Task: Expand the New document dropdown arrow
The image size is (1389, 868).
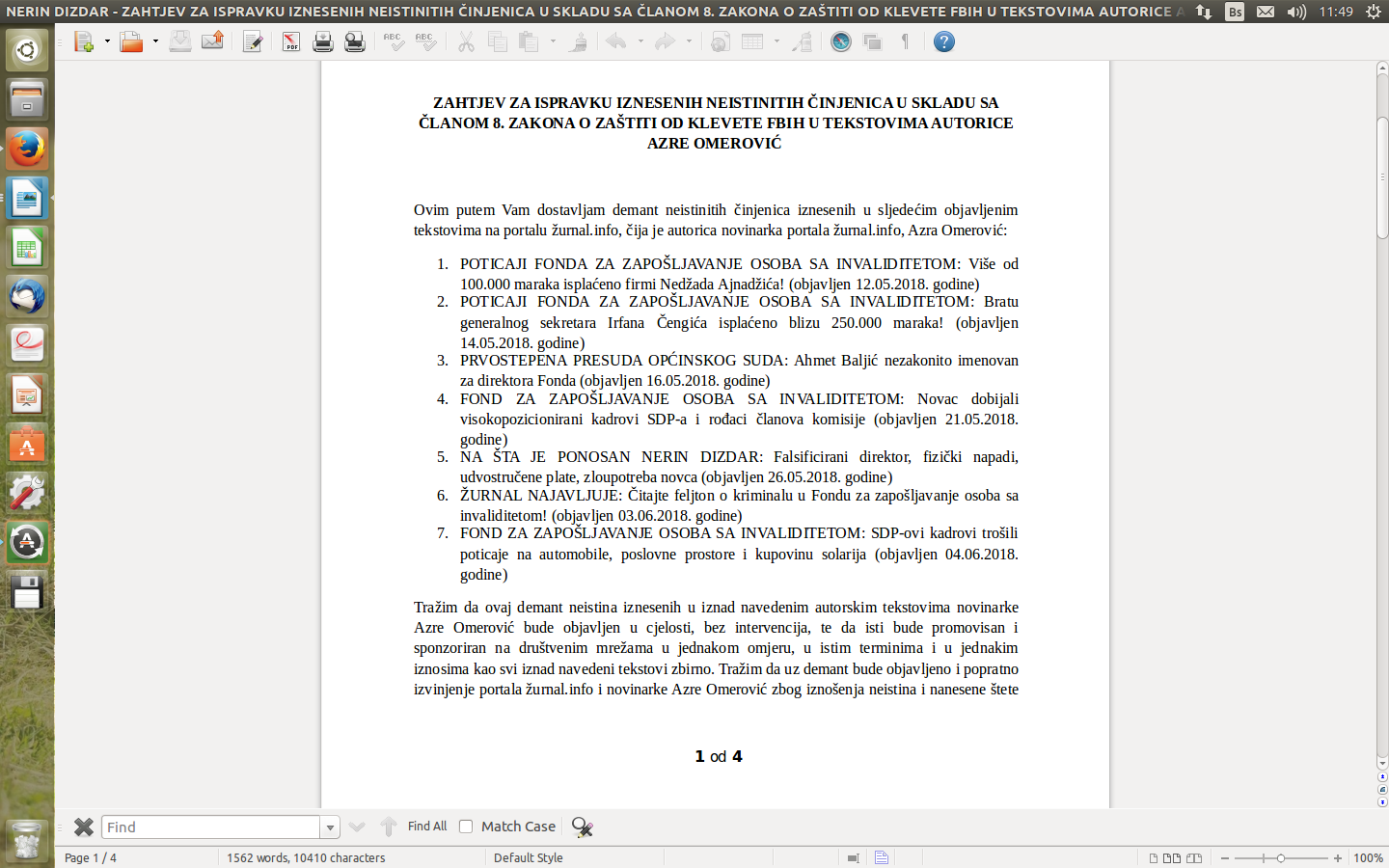Action: [107, 41]
